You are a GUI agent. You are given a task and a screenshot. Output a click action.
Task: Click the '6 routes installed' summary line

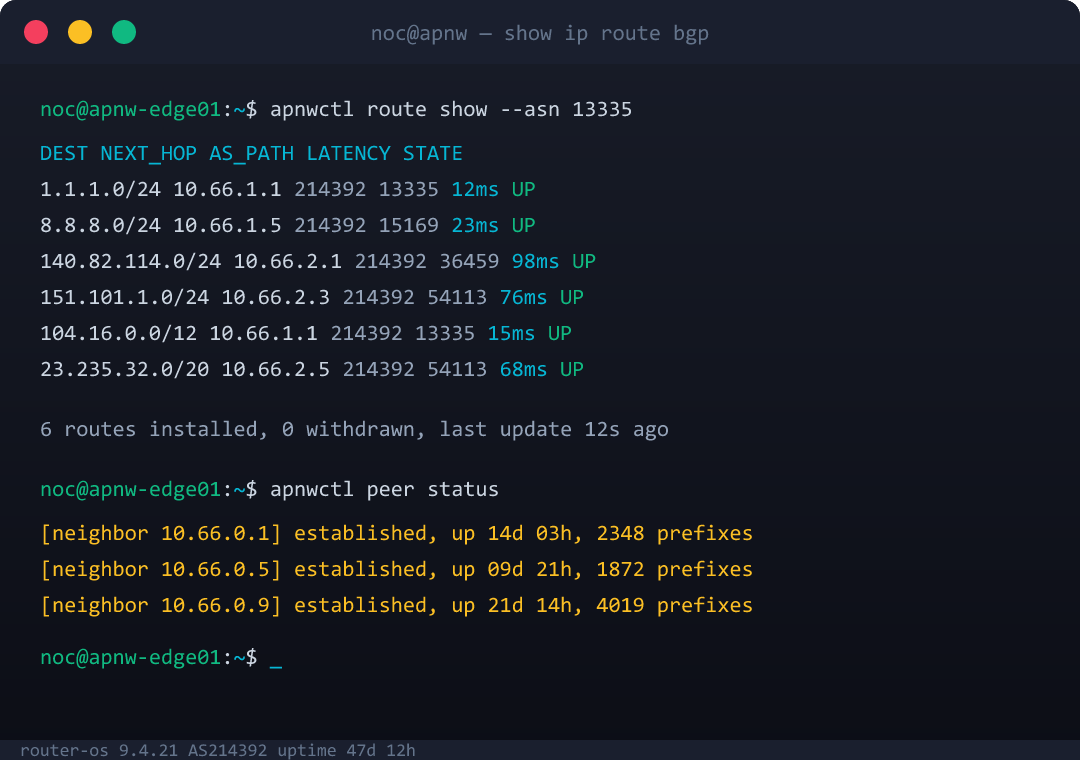354,429
